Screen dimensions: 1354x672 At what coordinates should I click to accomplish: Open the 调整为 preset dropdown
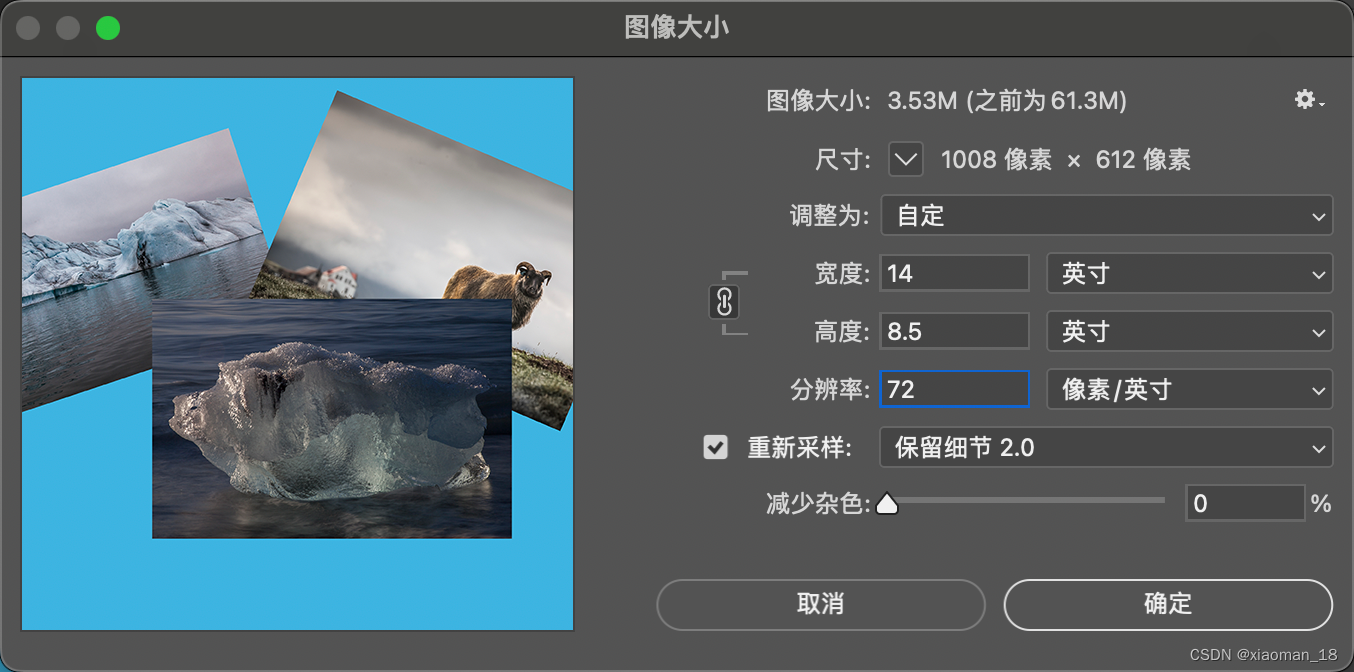[x=1106, y=216]
